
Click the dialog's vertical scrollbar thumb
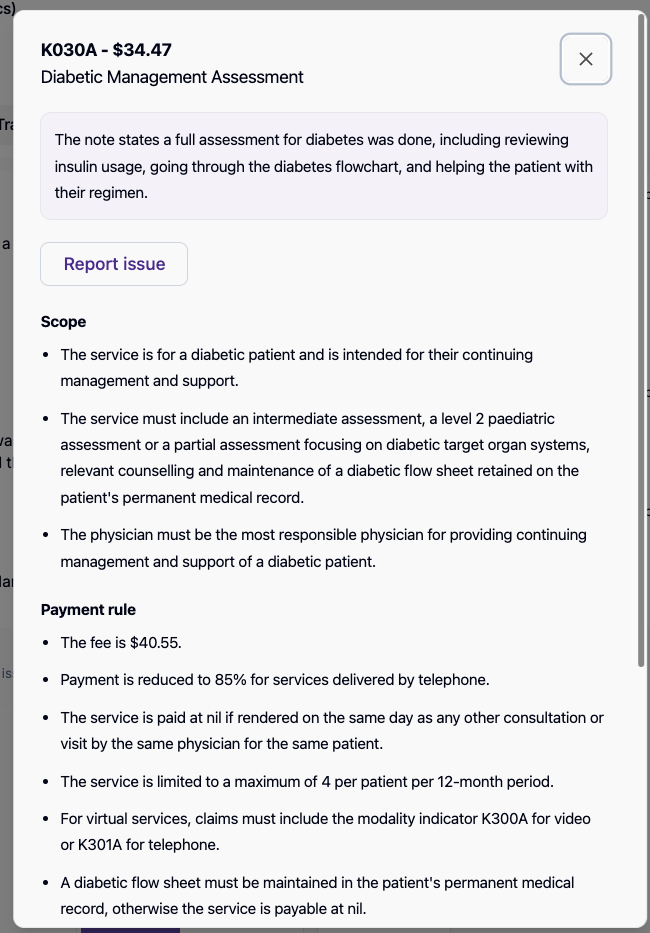tap(640, 350)
